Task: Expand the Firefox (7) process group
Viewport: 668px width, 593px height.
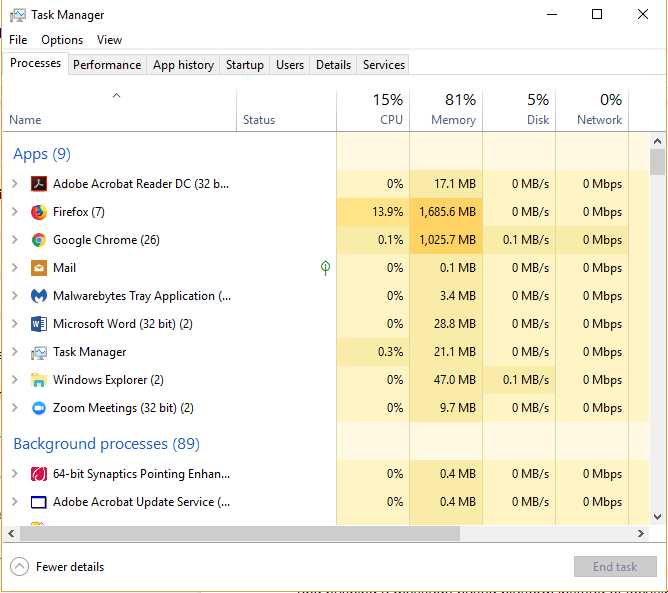Action: click(15, 212)
